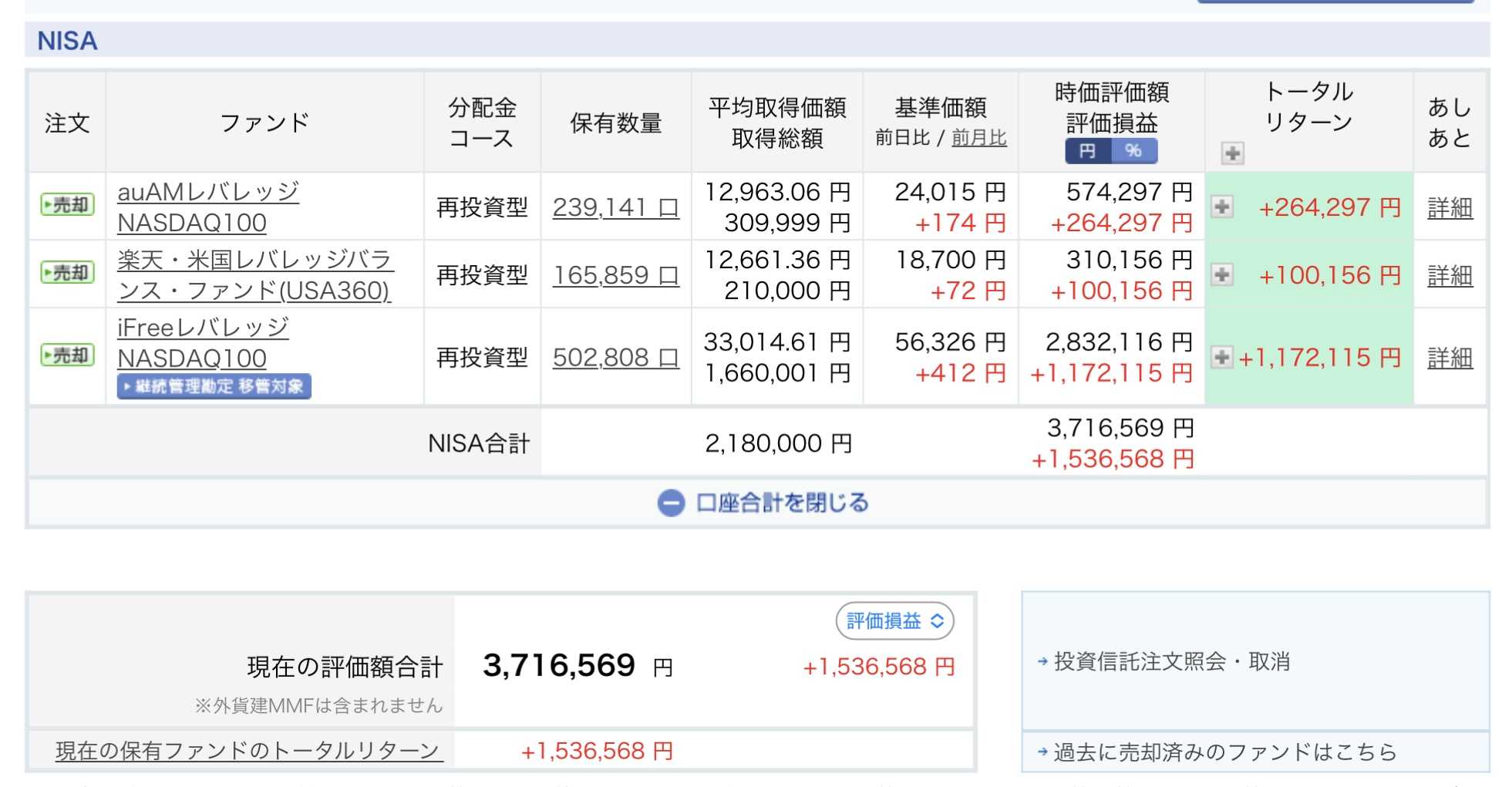Open 現在の保有ファンドのトータルリターン link
Screen dimensions: 1512x787
tap(249, 751)
